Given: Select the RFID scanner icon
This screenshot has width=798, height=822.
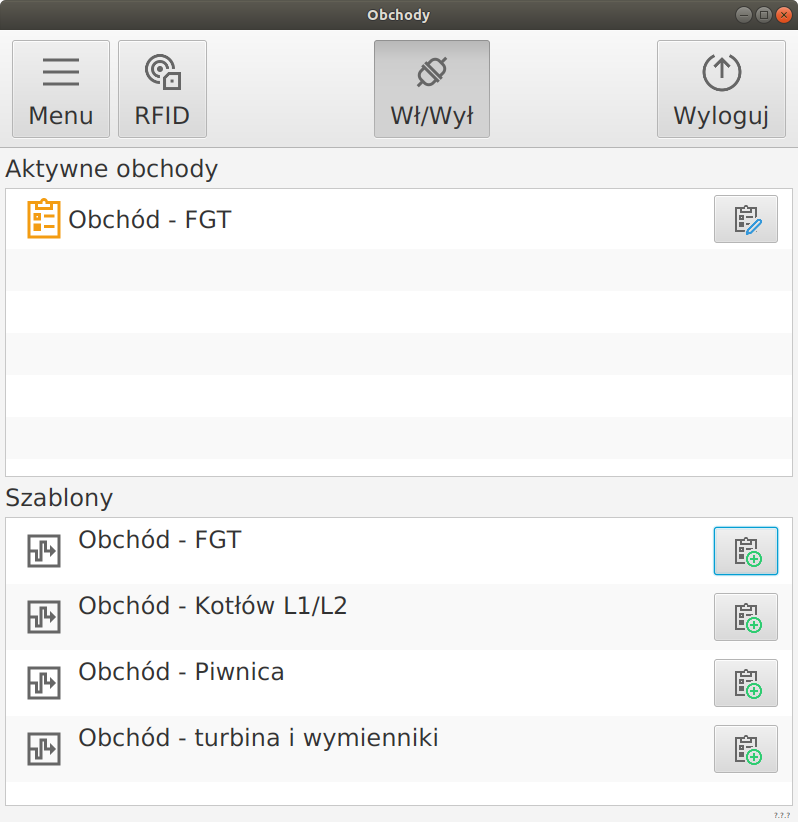Looking at the screenshot, I should 161,72.
